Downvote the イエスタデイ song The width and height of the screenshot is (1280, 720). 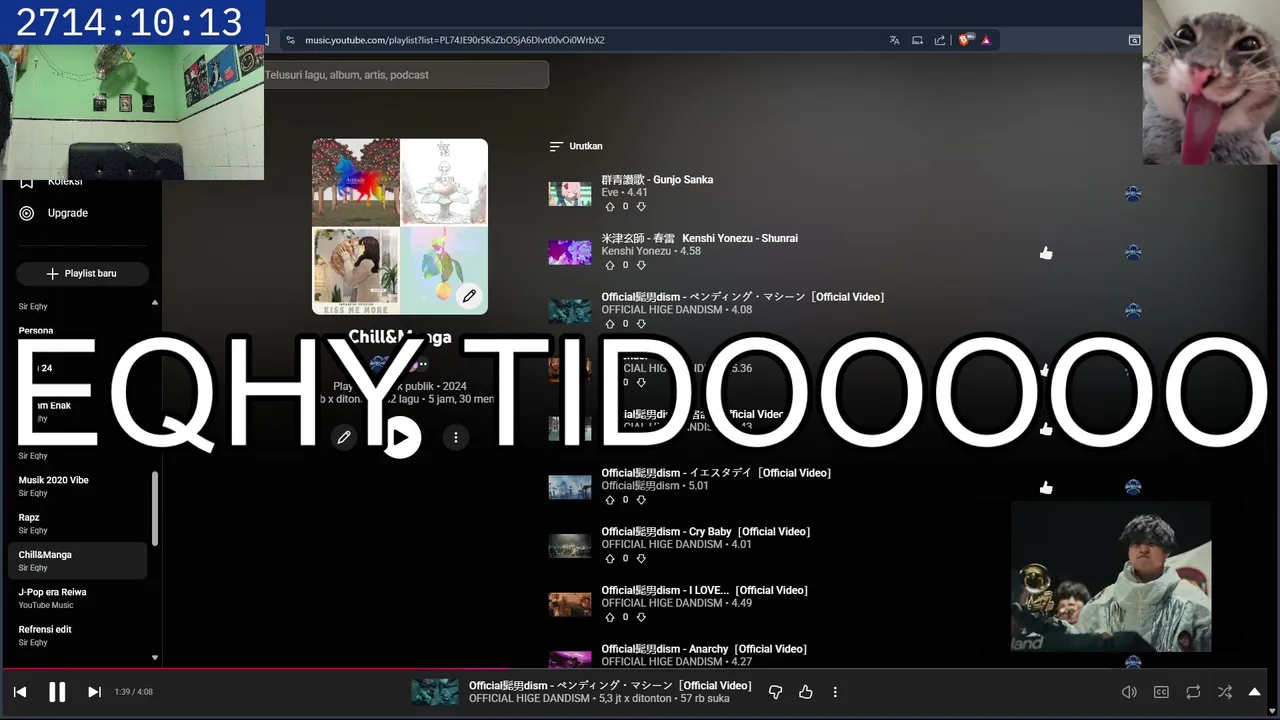coord(641,500)
